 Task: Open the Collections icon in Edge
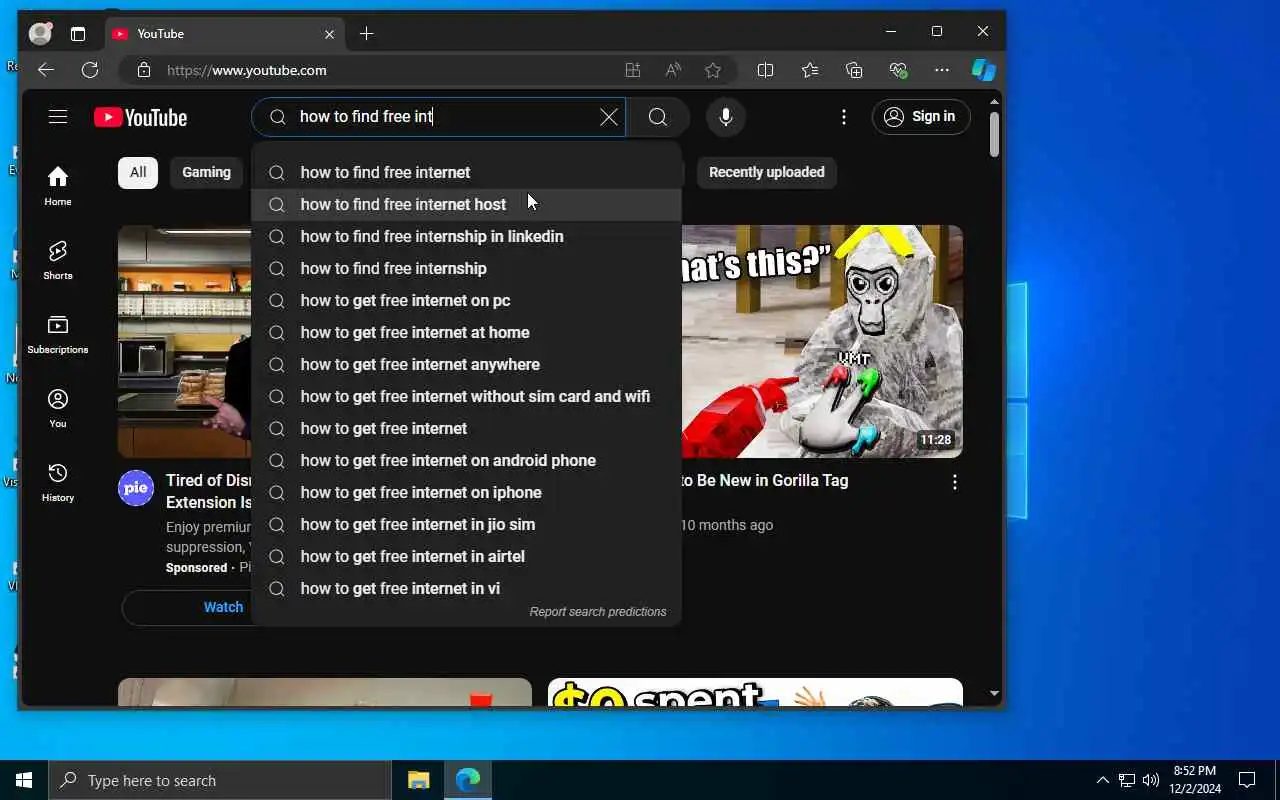pyautogui.click(x=854, y=70)
